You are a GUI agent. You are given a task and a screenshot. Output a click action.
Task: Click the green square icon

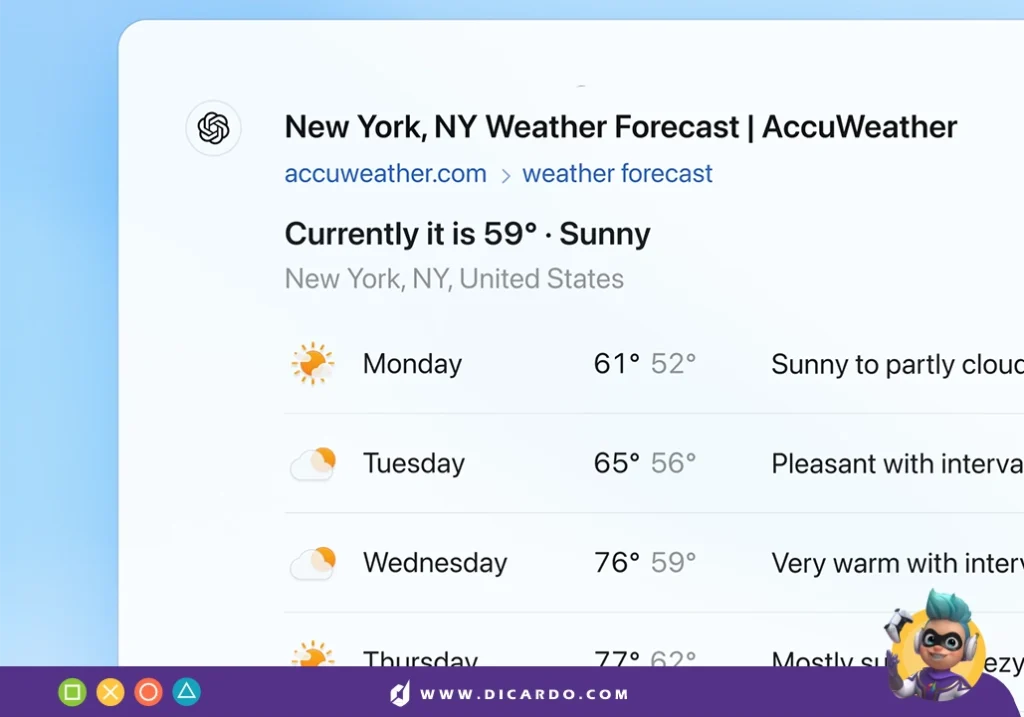(72, 692)
